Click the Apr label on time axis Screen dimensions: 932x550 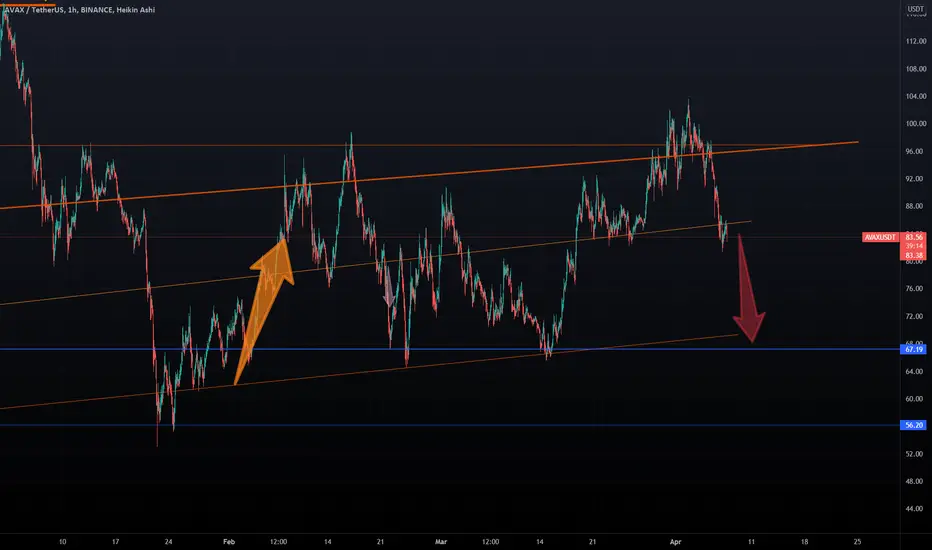pyautogui.click(x=675, y=542)
